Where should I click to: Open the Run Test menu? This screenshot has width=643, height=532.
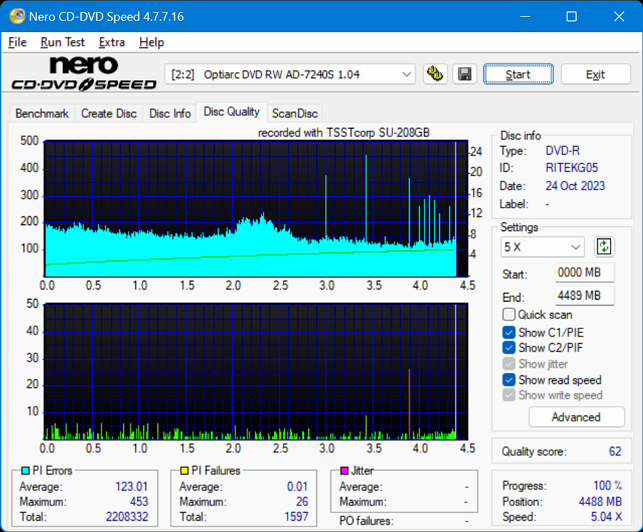pos(62,42)
